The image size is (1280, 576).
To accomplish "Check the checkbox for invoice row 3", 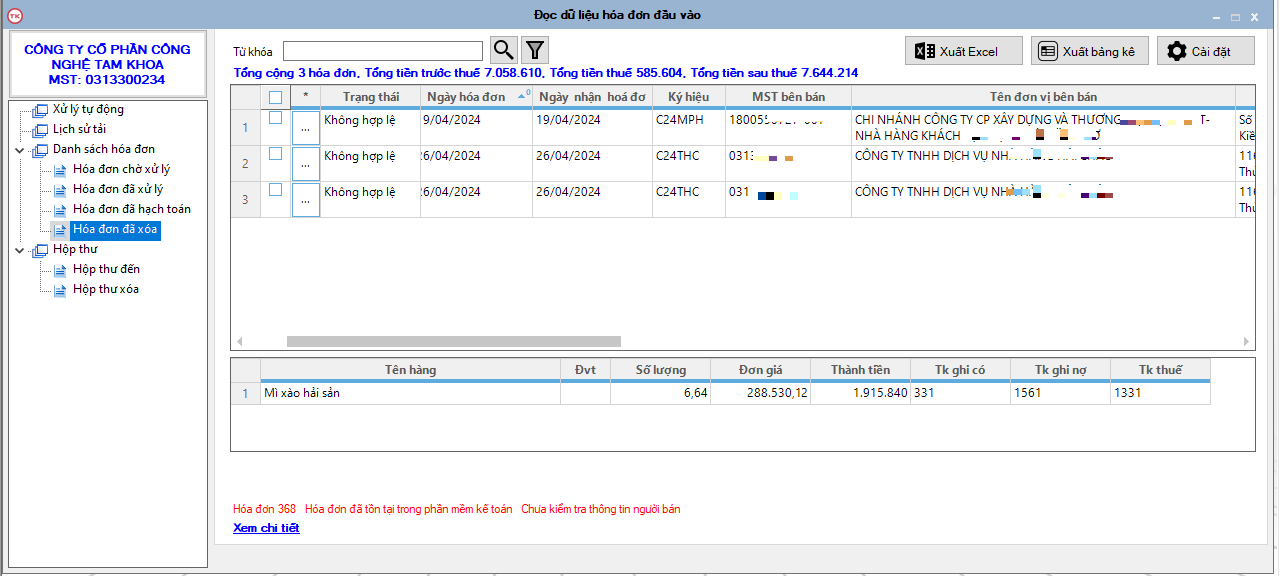I will (x=276, y=190).
